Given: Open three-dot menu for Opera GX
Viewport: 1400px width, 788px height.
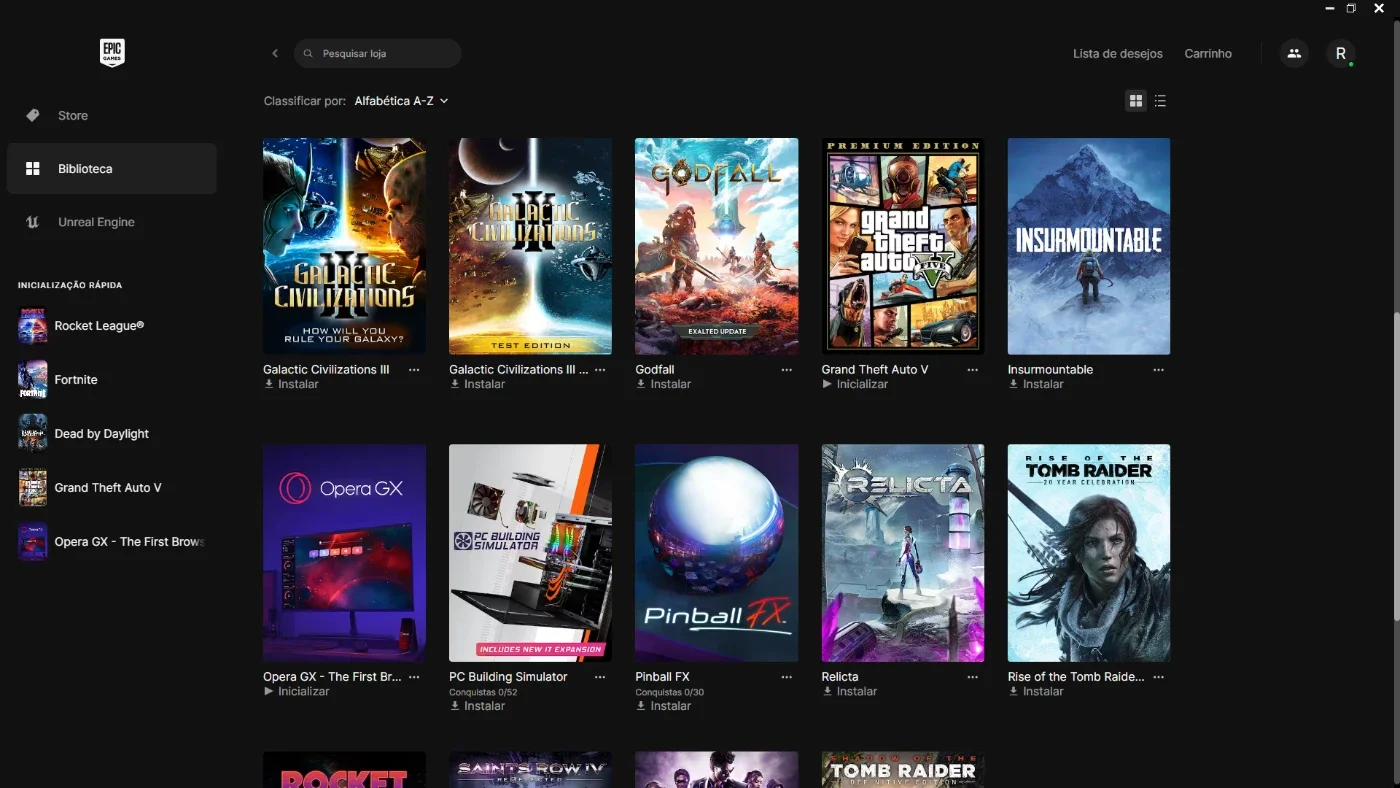Looking at the screenshot, I should tap(414, 677).
